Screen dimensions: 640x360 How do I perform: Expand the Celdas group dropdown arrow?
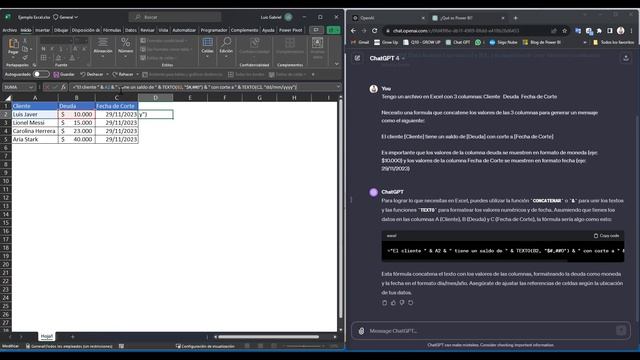pyautogui.click(x=207, y=56)
